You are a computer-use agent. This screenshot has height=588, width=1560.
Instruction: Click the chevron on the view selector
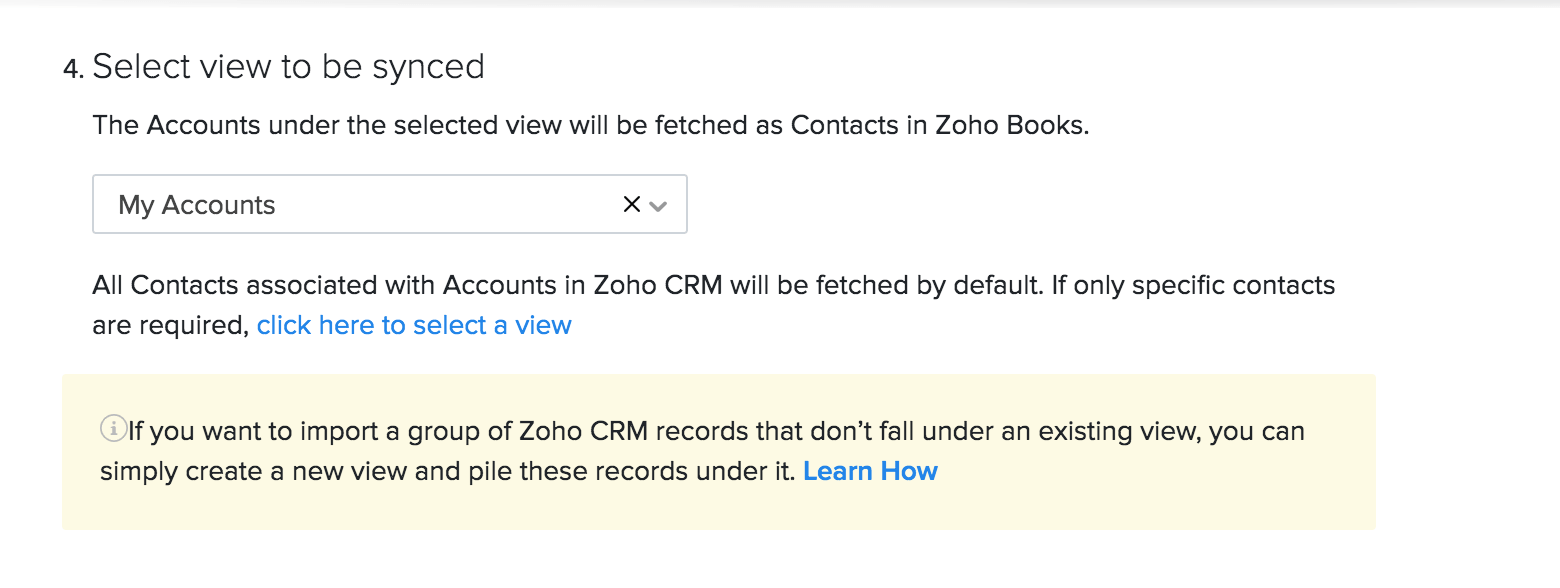point(659,205)
